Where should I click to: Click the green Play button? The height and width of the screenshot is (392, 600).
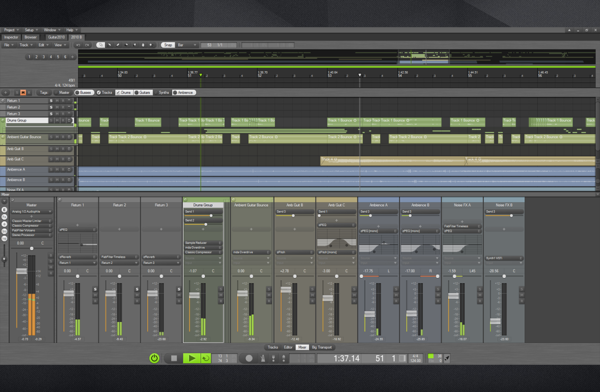click(x=191, y=358)
